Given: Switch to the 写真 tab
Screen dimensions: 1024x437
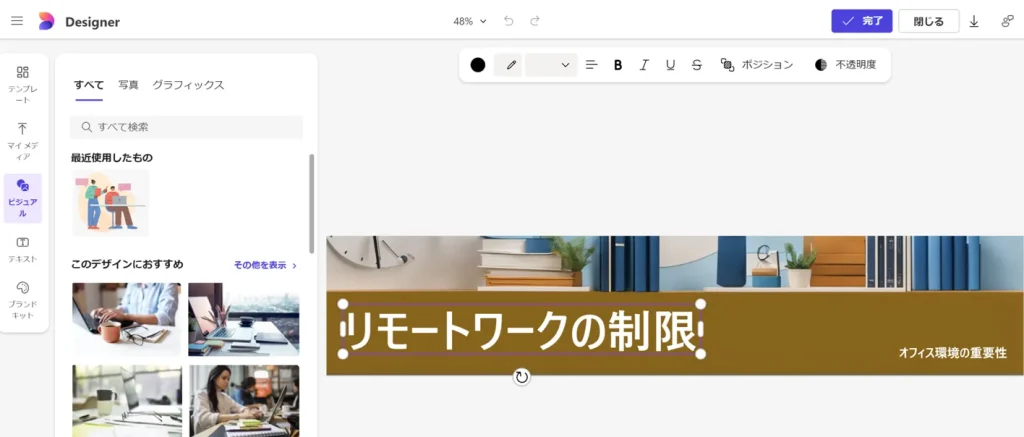Looking at the screenshot, I should click(128, 85).
